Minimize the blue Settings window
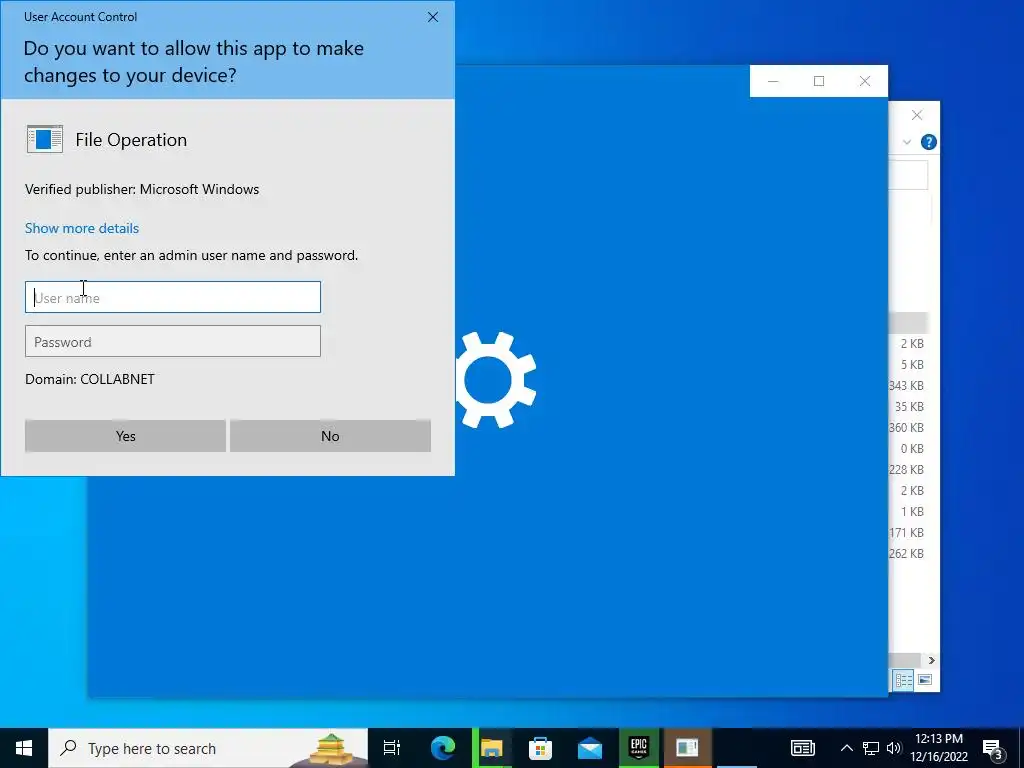 pos(773,81)
